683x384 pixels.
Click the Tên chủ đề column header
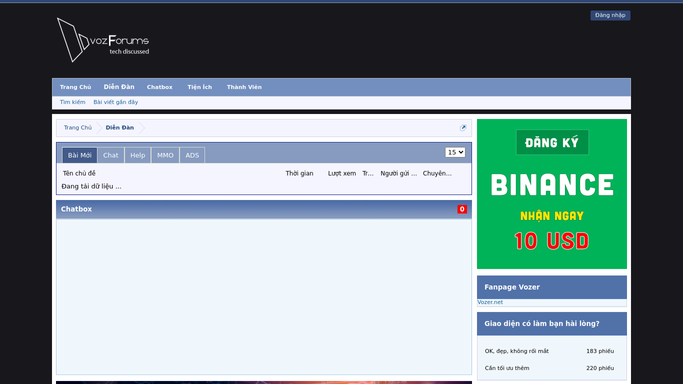(79, 173)
